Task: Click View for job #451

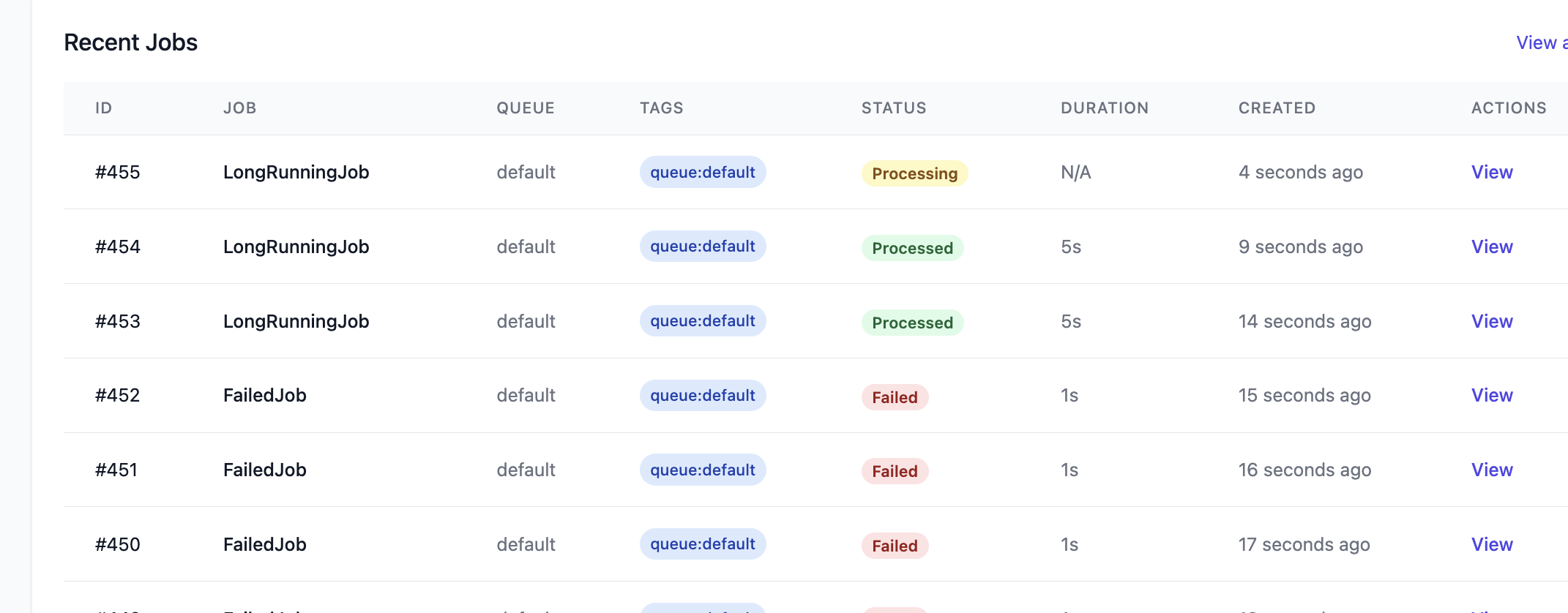Action: click(1491, 470)
